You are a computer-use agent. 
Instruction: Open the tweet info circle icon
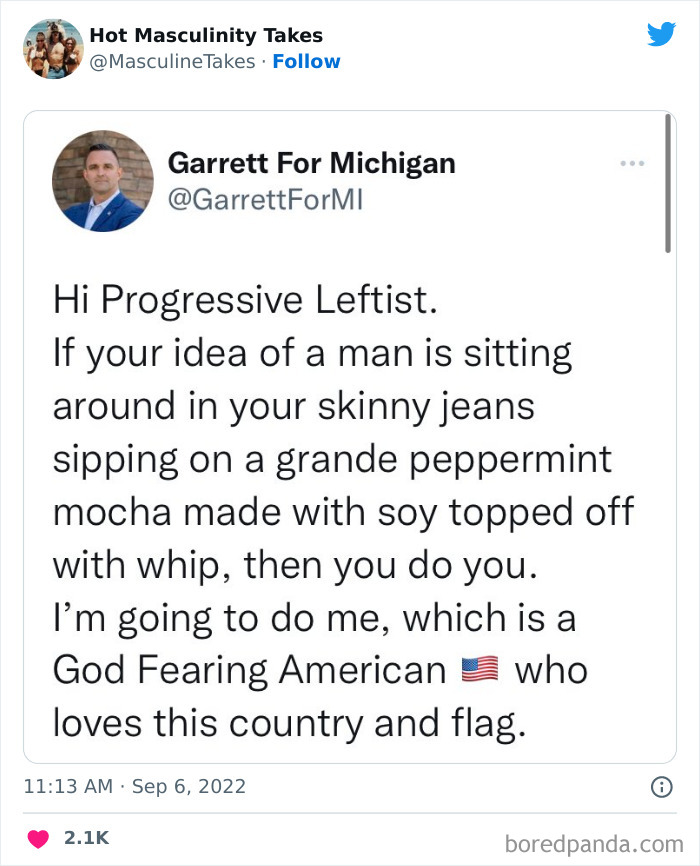pos(660,788)
